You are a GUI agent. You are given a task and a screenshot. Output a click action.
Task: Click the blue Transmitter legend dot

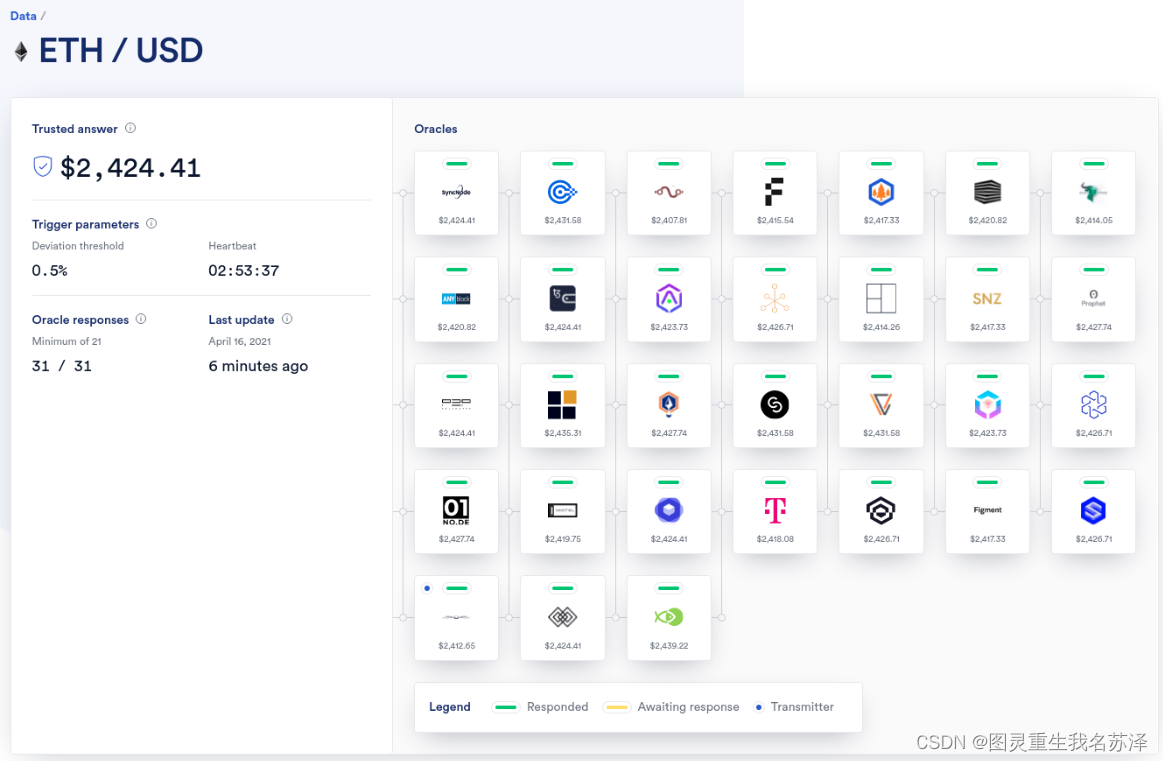(758, 707)
